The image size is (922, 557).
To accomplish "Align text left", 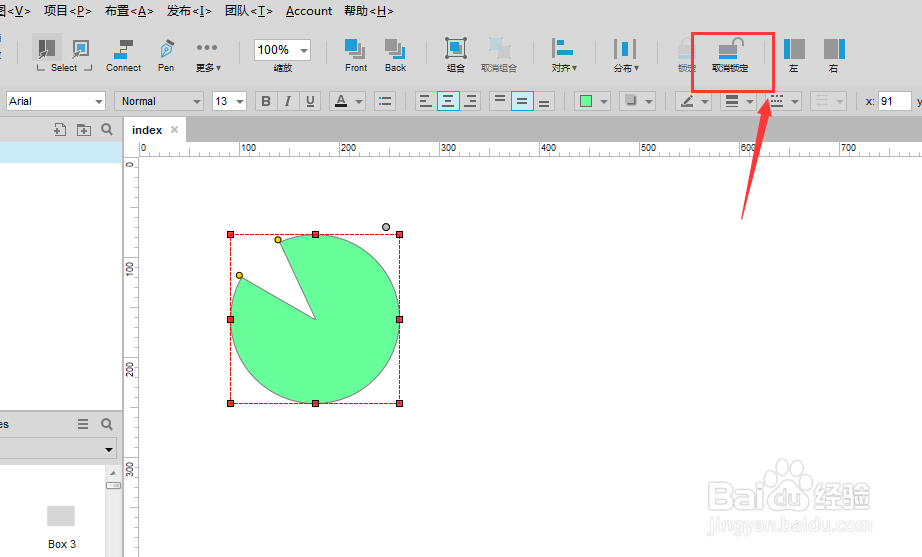I will pyautogui.click(x=425, y=101).
